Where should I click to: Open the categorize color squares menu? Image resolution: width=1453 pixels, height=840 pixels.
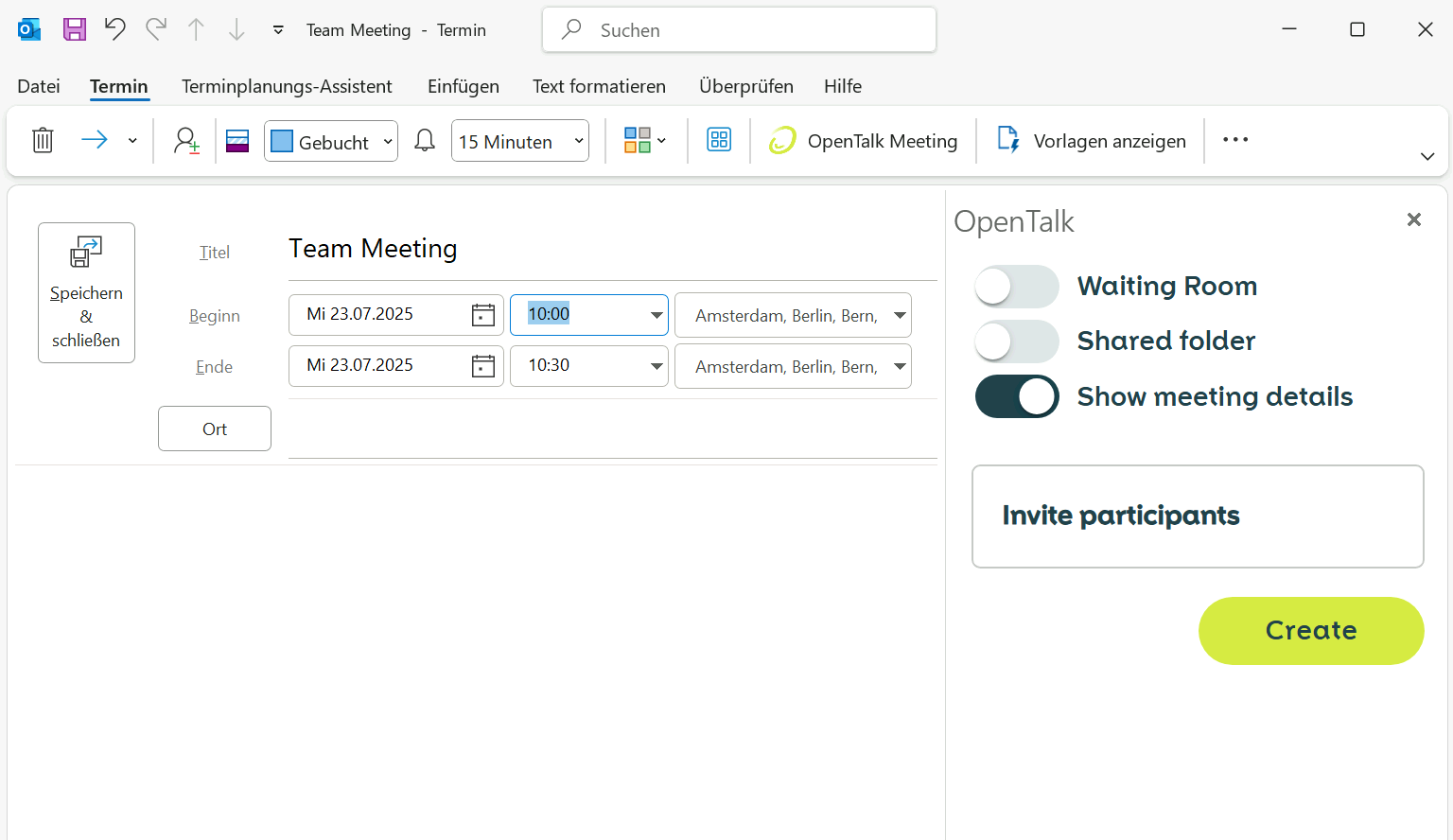[645, 141]
